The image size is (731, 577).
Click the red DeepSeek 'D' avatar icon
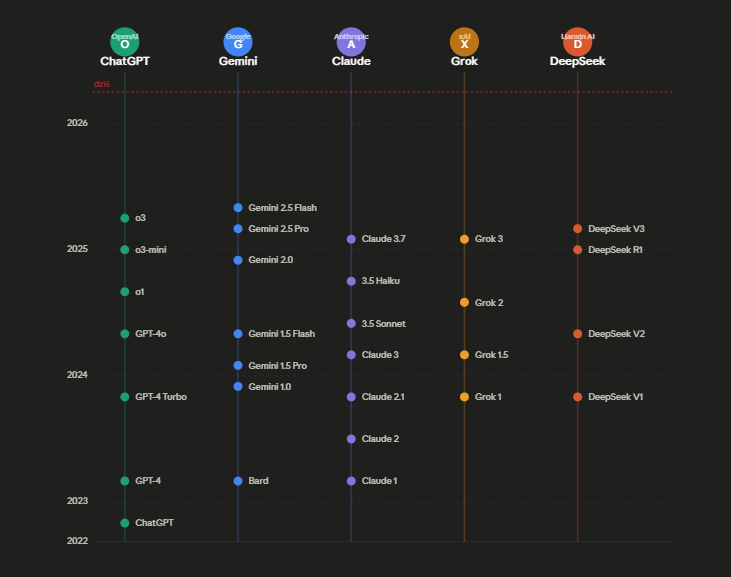tap(577, 41)
